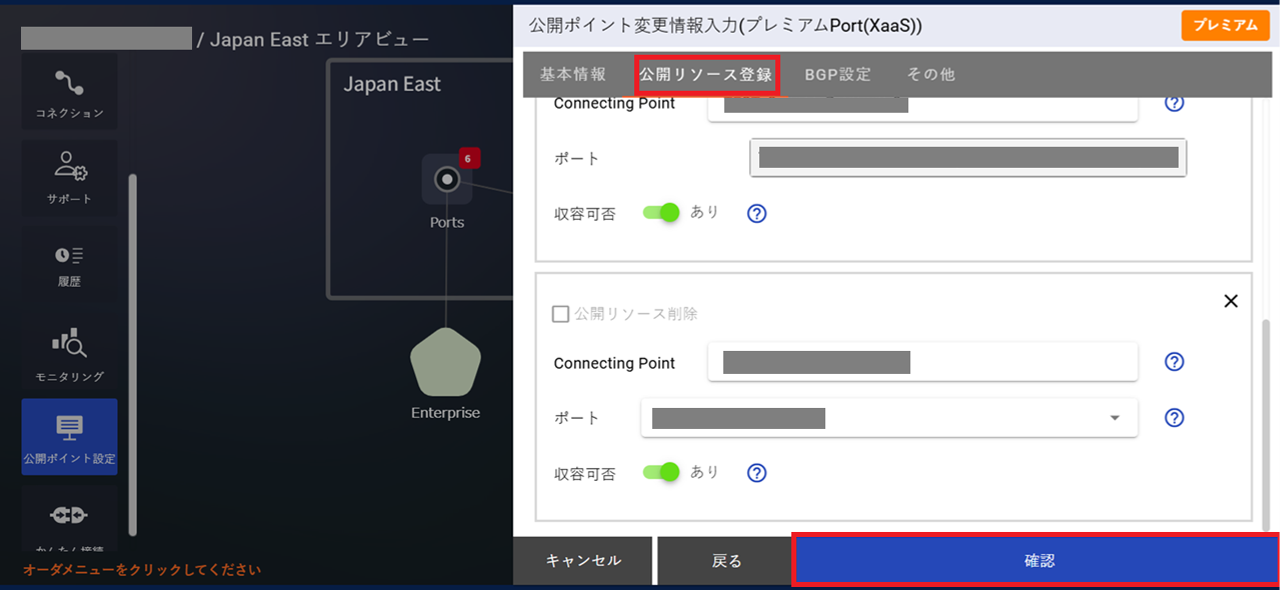Turn off the lower 収容可否 switch
1280x590 pixels.
(x=661, y=472)
